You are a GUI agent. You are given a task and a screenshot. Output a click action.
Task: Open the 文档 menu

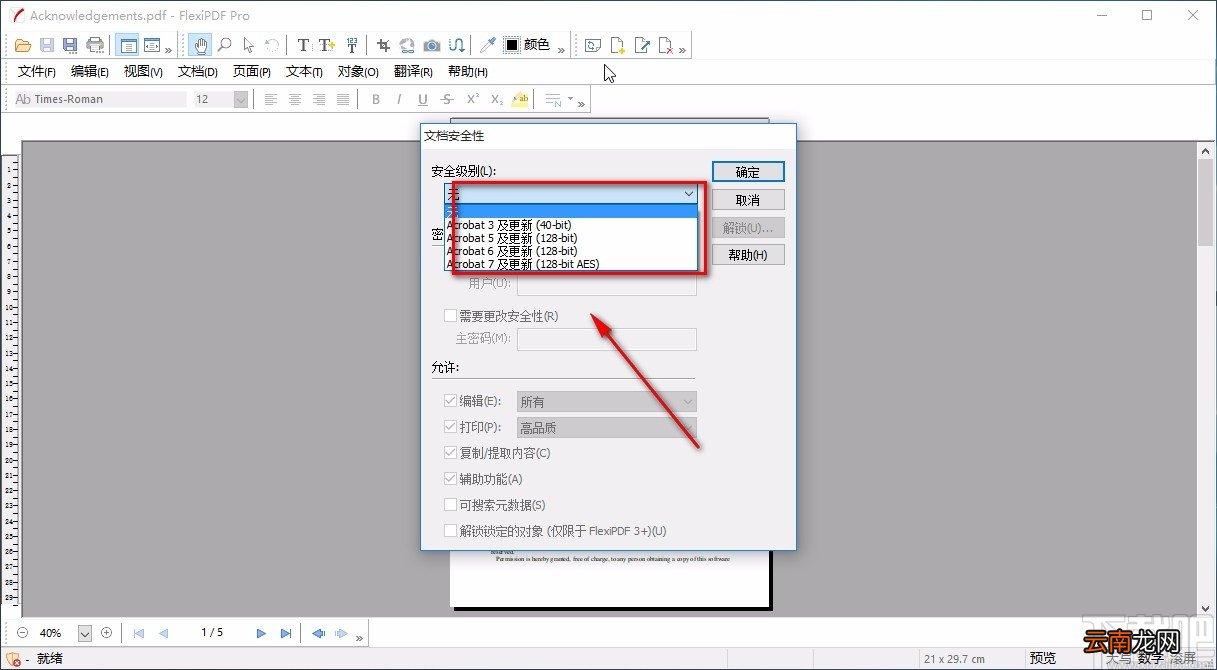198,72
